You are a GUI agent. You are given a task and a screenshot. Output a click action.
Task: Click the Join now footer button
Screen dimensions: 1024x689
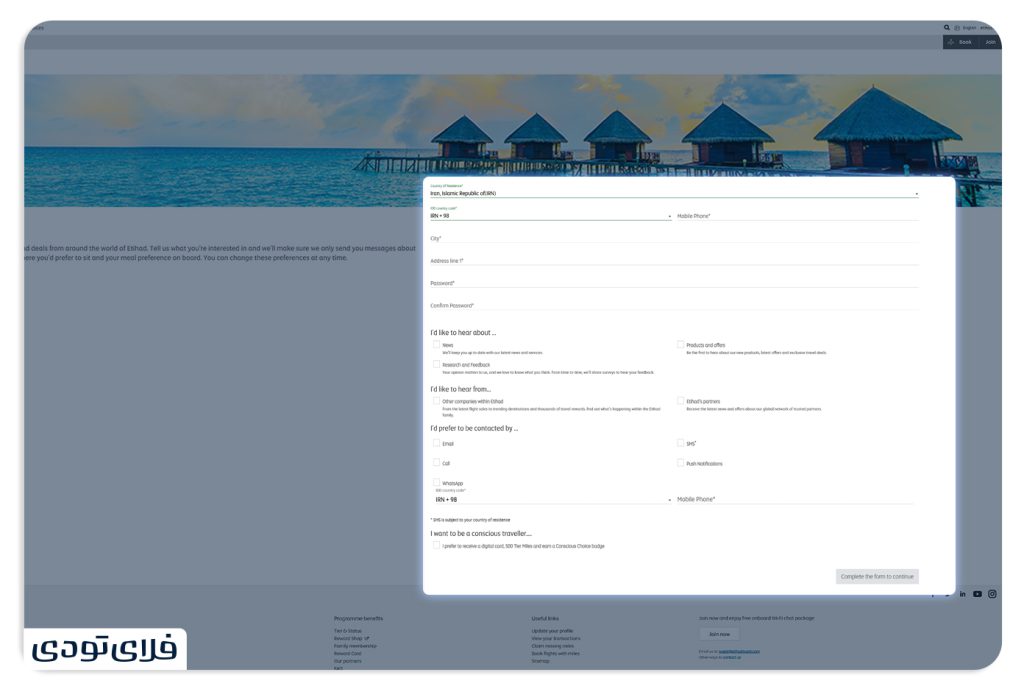pyautogui.click(x=719, y=634)
